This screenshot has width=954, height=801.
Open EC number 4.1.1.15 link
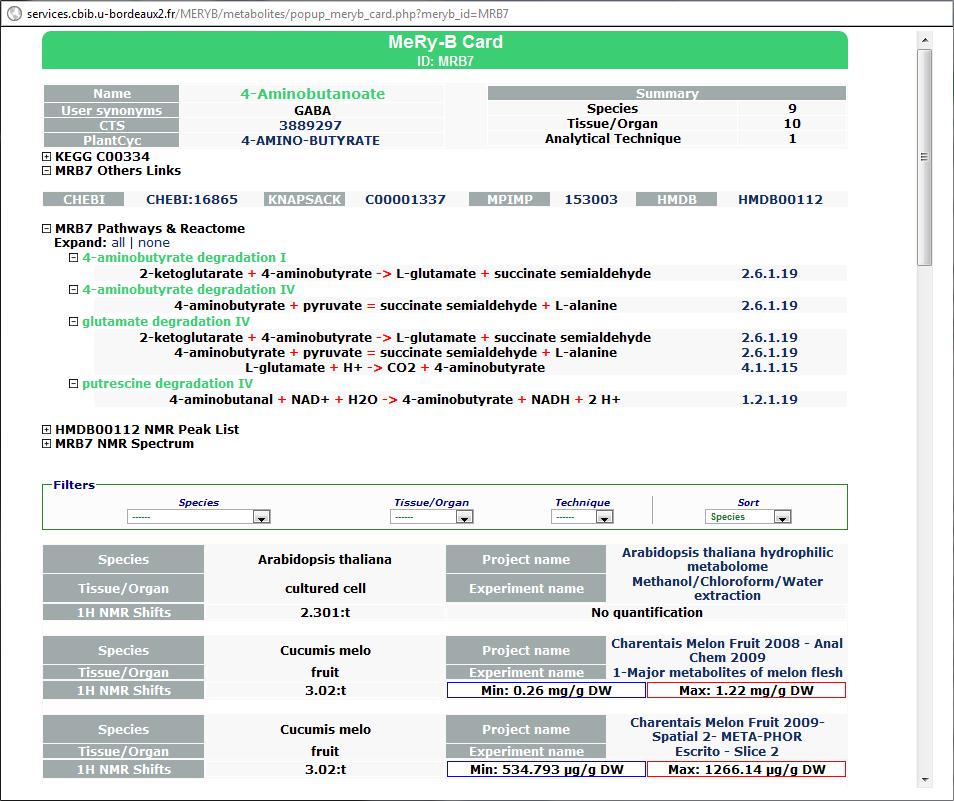click(769, 368)
